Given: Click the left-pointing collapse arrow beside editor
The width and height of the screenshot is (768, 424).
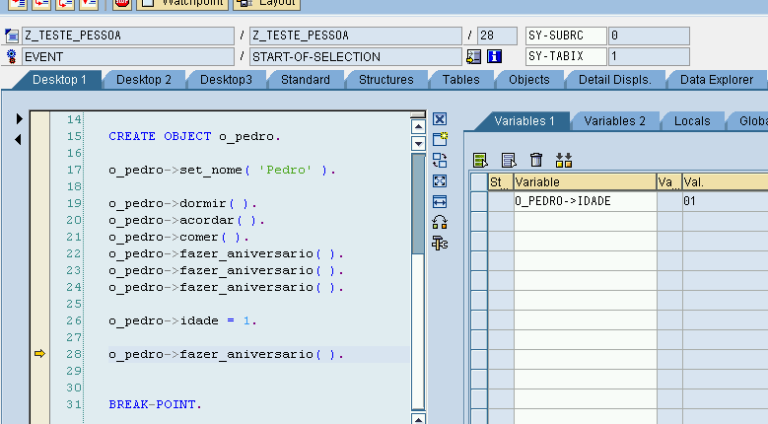Looking at the screenshot, I should pyautogui.click(x=17, y=139).
